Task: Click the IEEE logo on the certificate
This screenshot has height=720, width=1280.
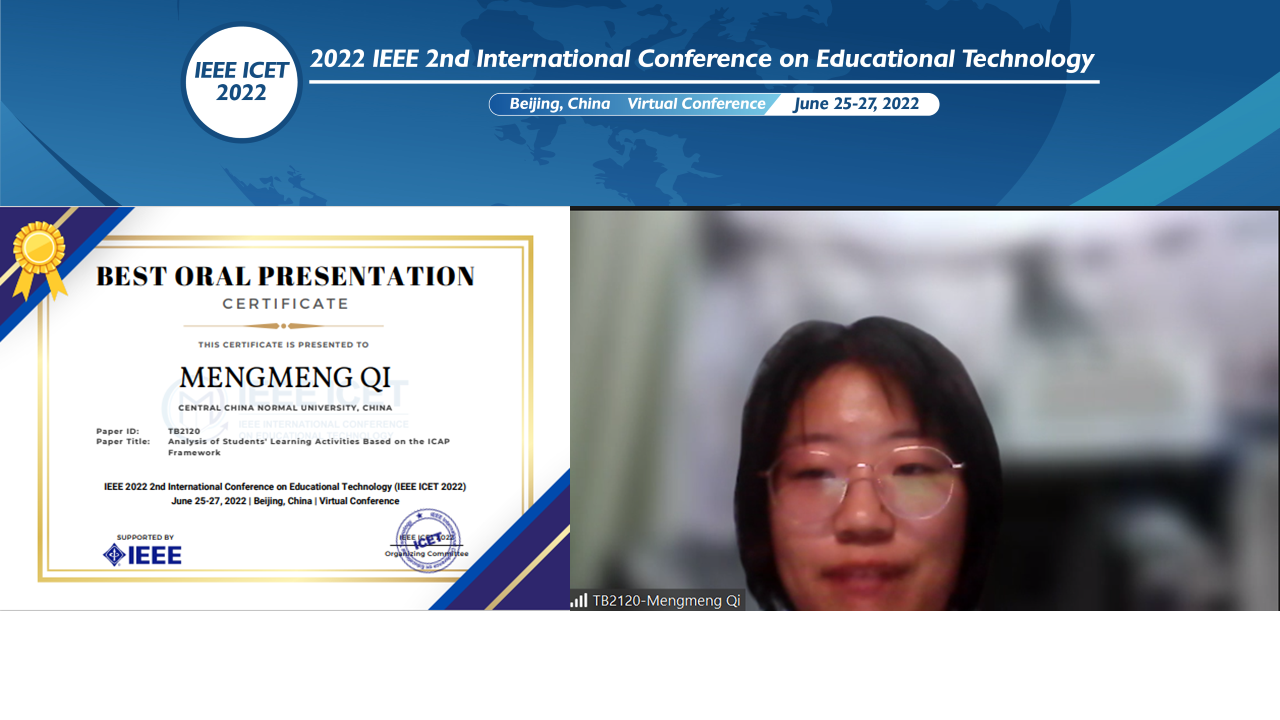Action: tap(142, 554)
